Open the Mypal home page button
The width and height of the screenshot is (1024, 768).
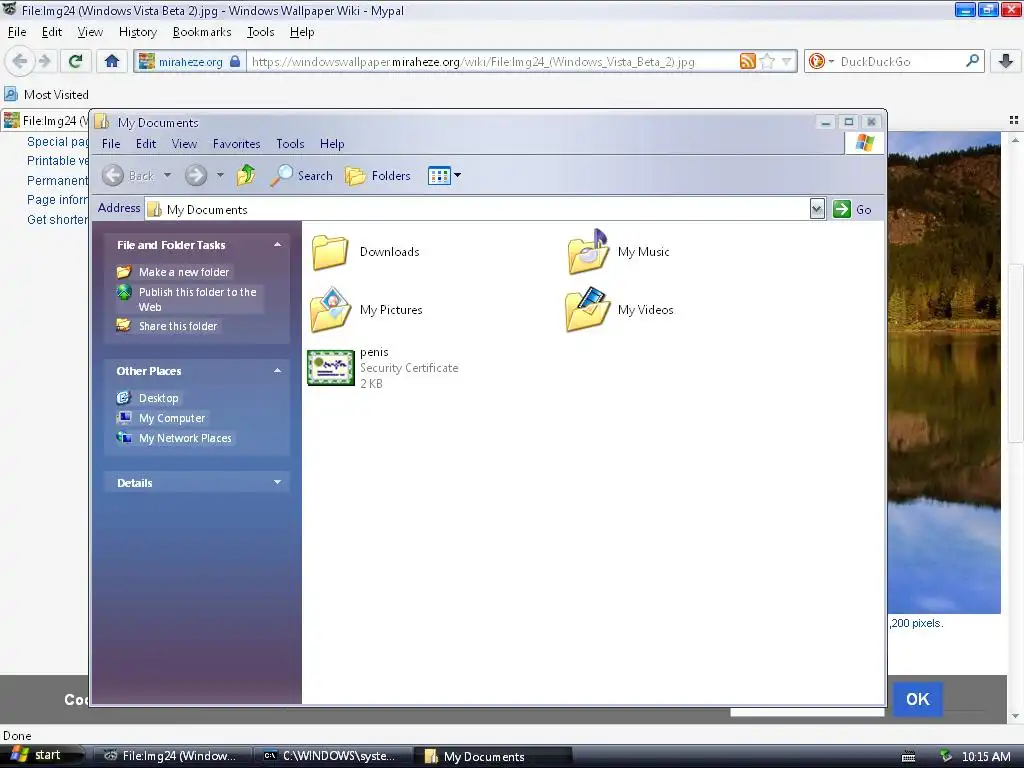point(112,61)
